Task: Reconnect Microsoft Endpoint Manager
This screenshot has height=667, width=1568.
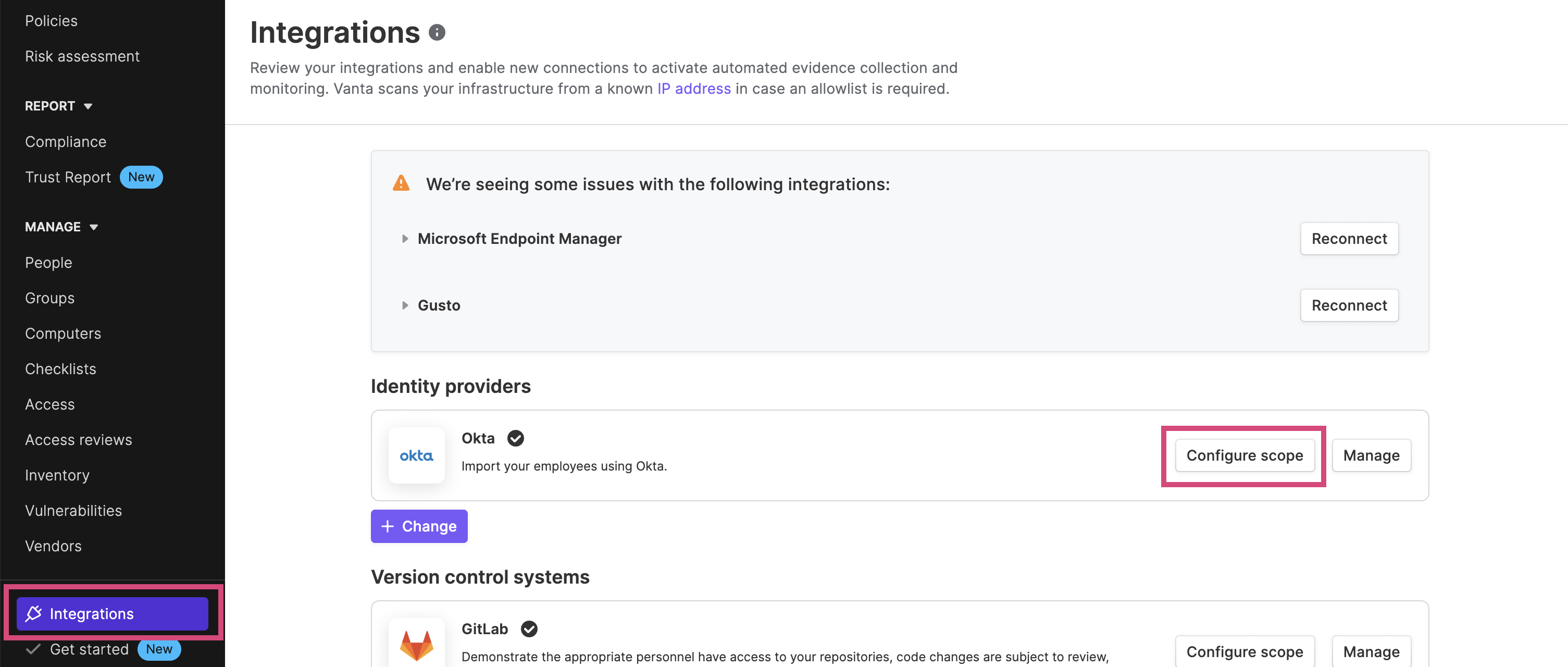Action: 1349,239
